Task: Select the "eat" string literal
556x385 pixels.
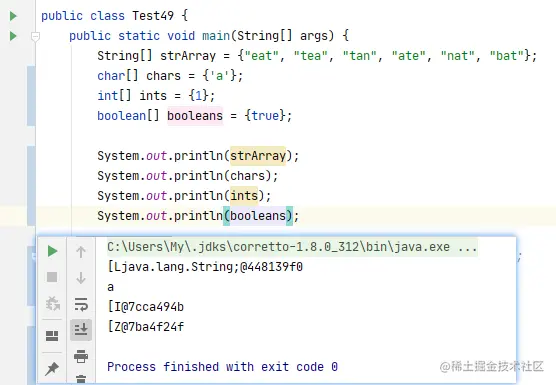Action: pos(262,56)
